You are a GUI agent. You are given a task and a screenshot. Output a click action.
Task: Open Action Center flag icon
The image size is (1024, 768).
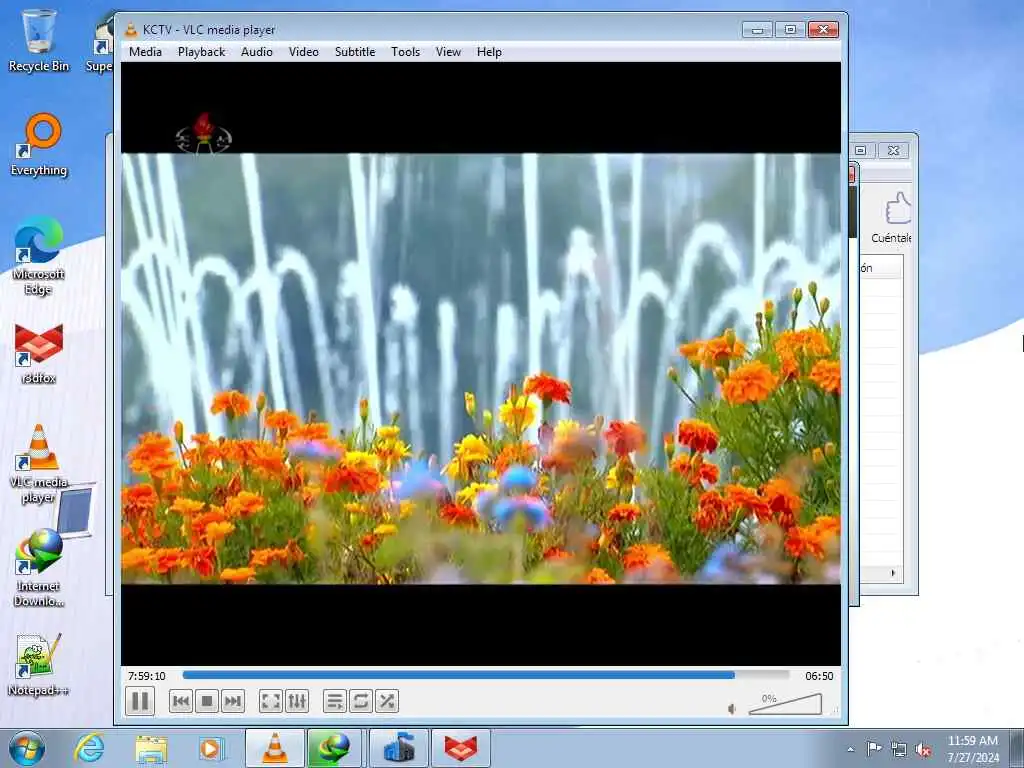point(874,749)
